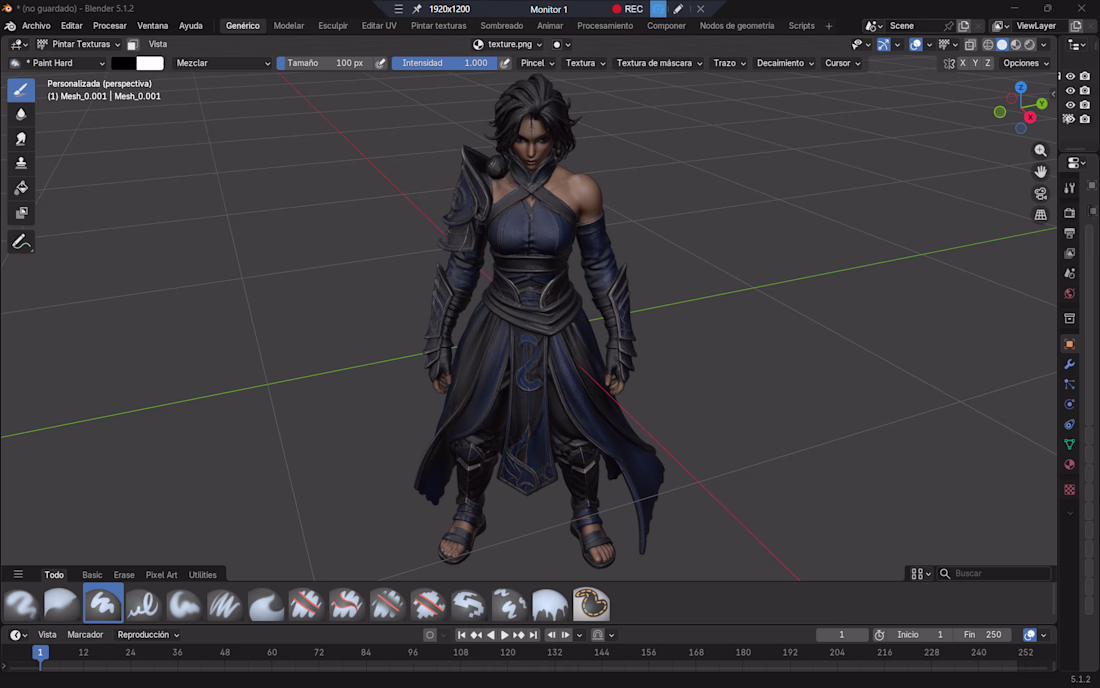This screenshot has width=1100, height=688.
Task: Select the Annotate tool
Action: point(21,243)
